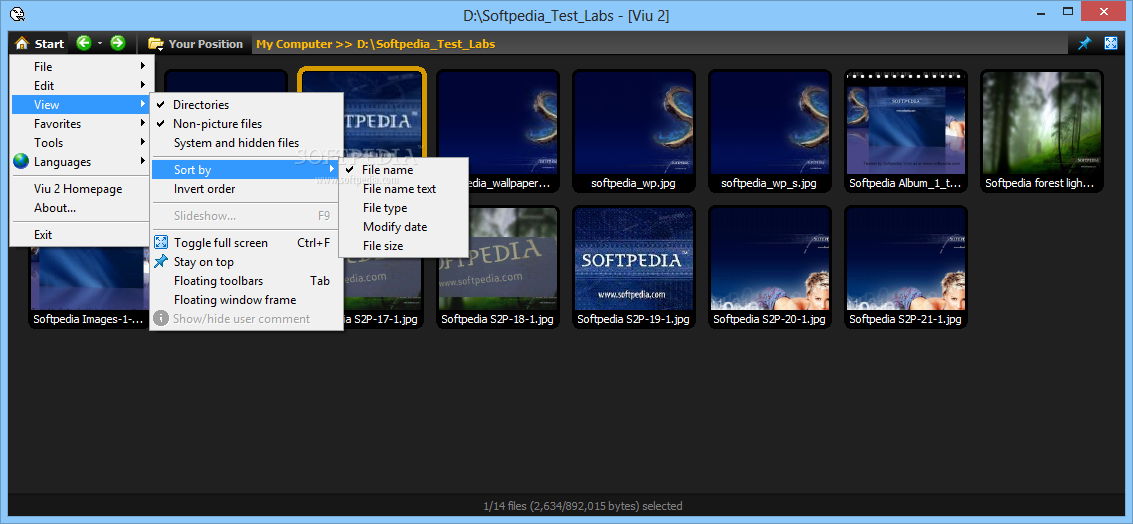The width and height of the screenshot is (1133, 524).
Task: Go forward with green right arrow
Action: [118, 43]
